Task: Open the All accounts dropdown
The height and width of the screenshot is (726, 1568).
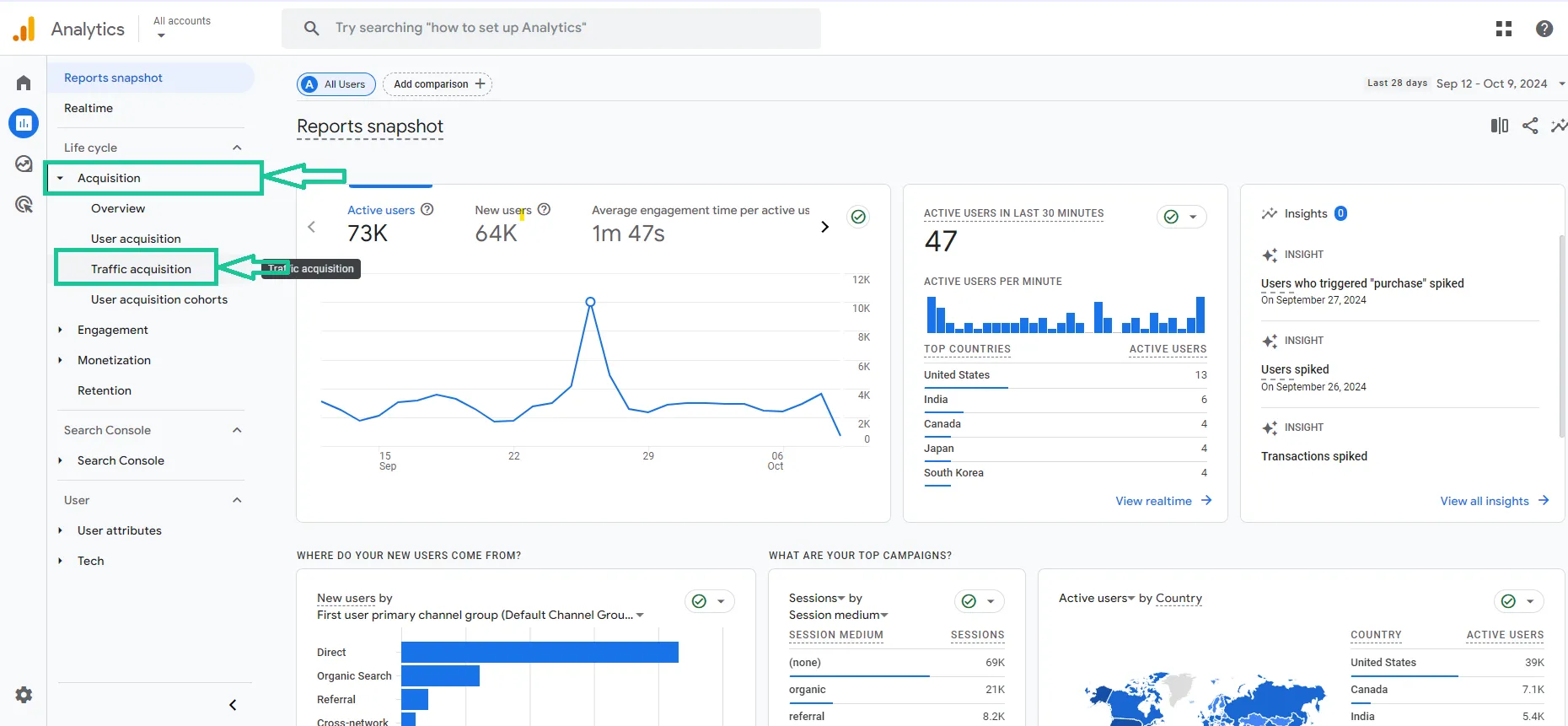Action: point(182,28)
